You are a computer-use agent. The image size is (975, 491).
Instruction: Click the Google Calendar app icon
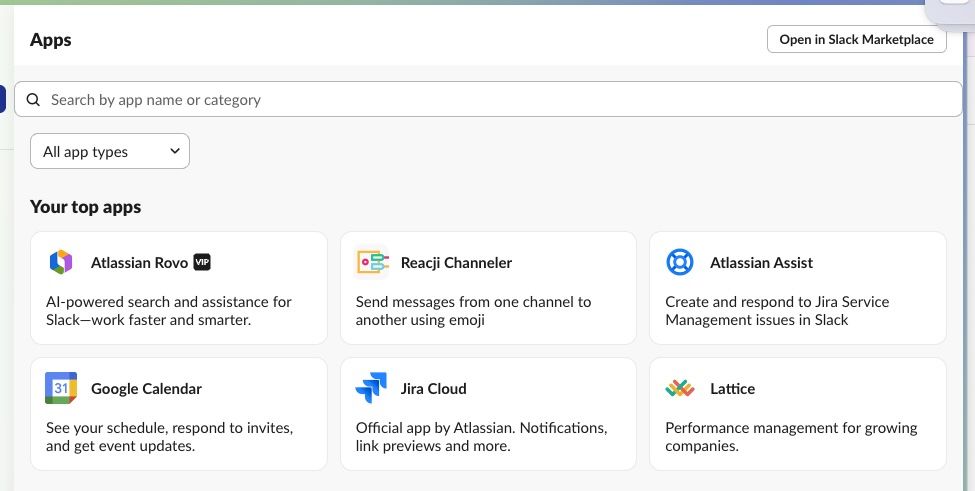(x=61, y=388)
